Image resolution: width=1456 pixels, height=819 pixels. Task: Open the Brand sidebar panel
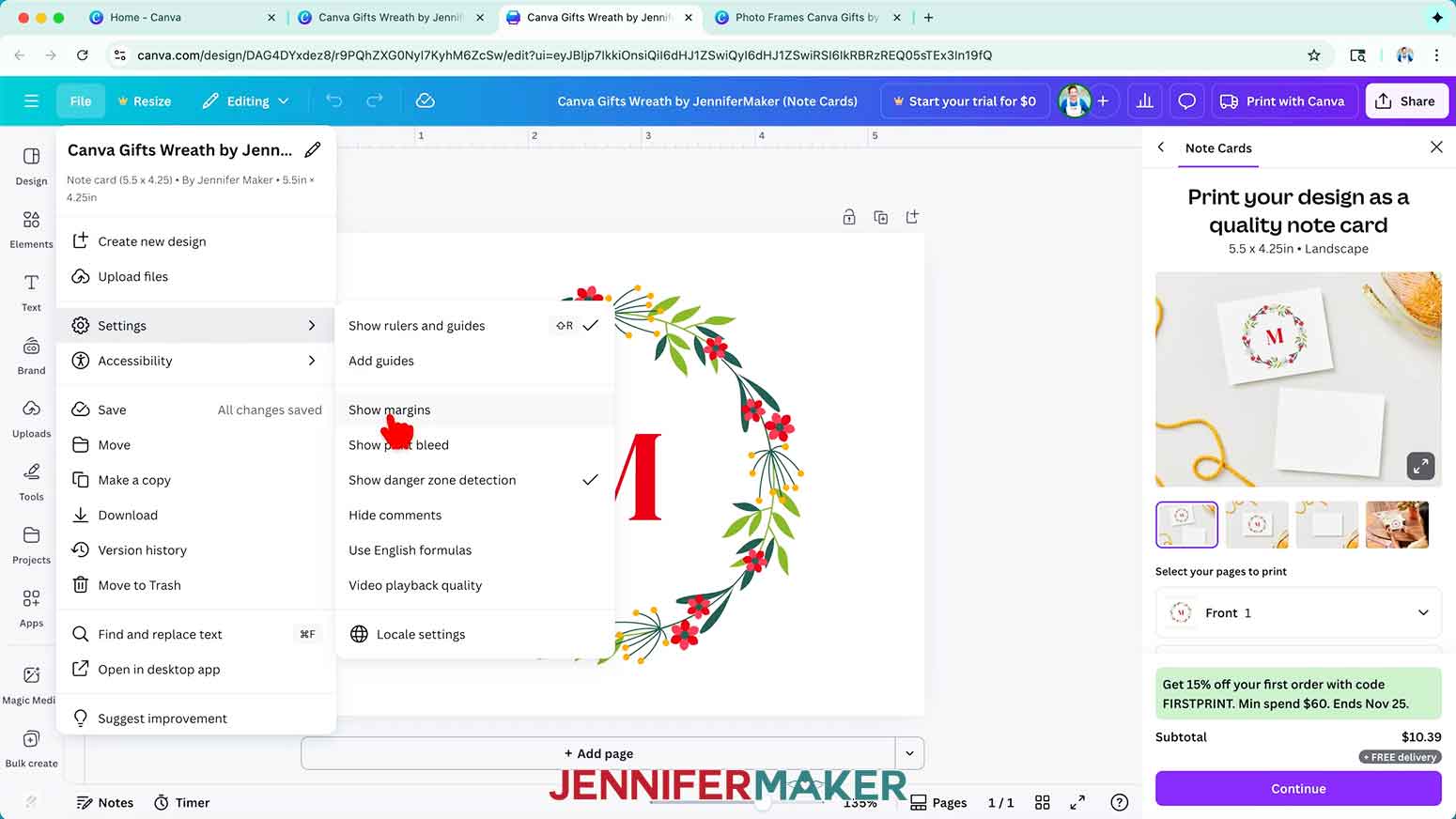31,355
